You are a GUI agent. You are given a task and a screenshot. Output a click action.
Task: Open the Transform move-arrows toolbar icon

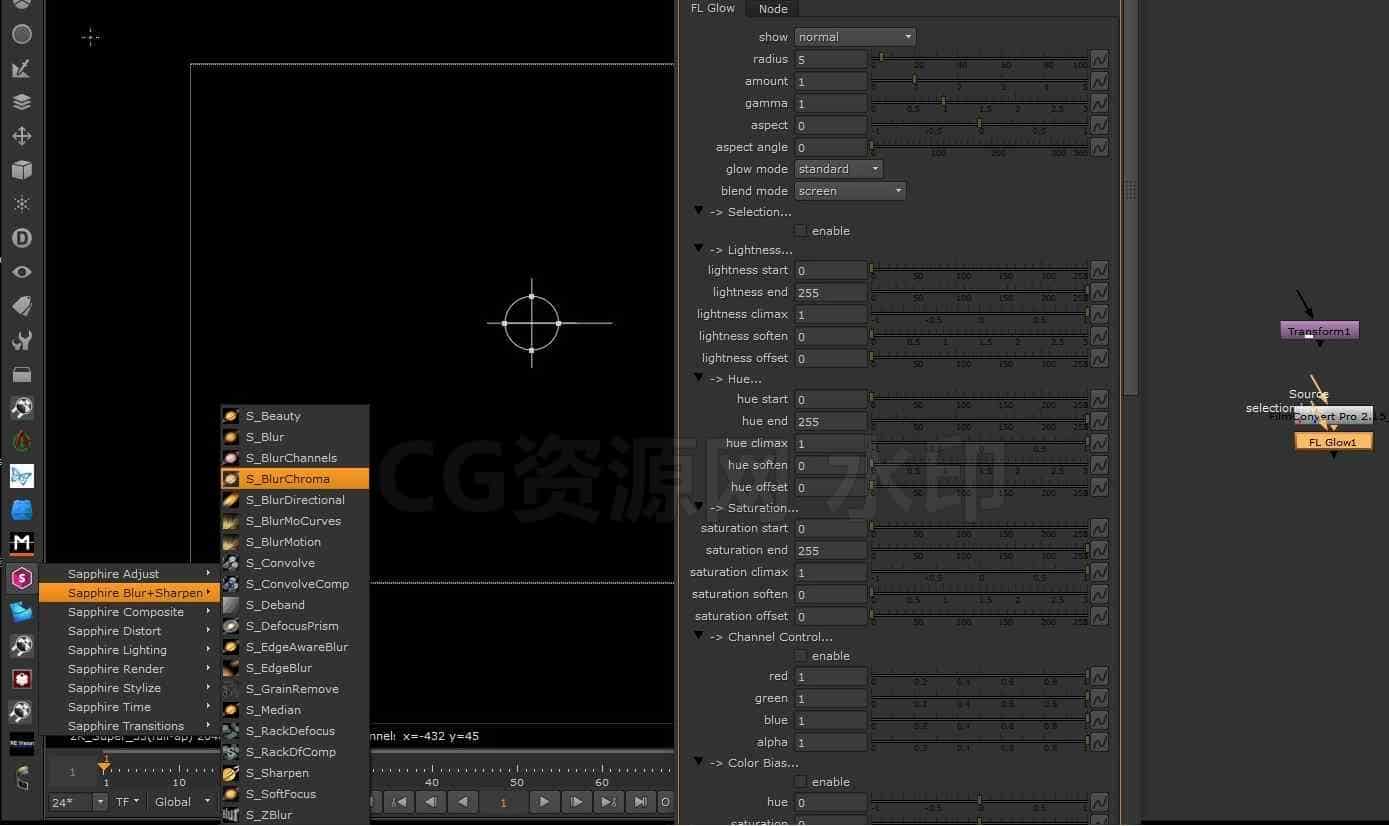coord(22,136)
